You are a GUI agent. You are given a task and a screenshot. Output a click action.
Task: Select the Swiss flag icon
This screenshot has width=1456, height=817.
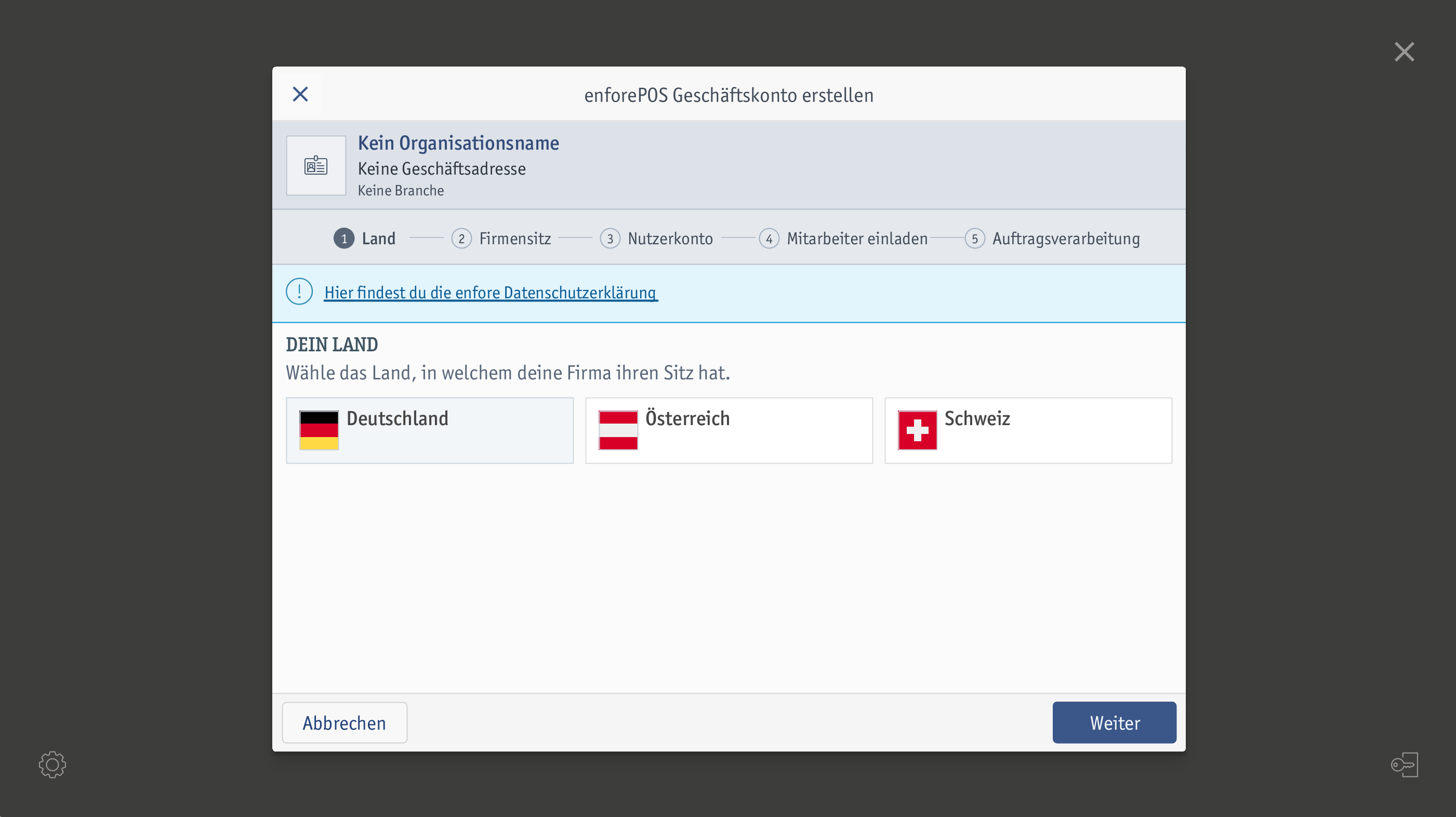click(917, 430)
